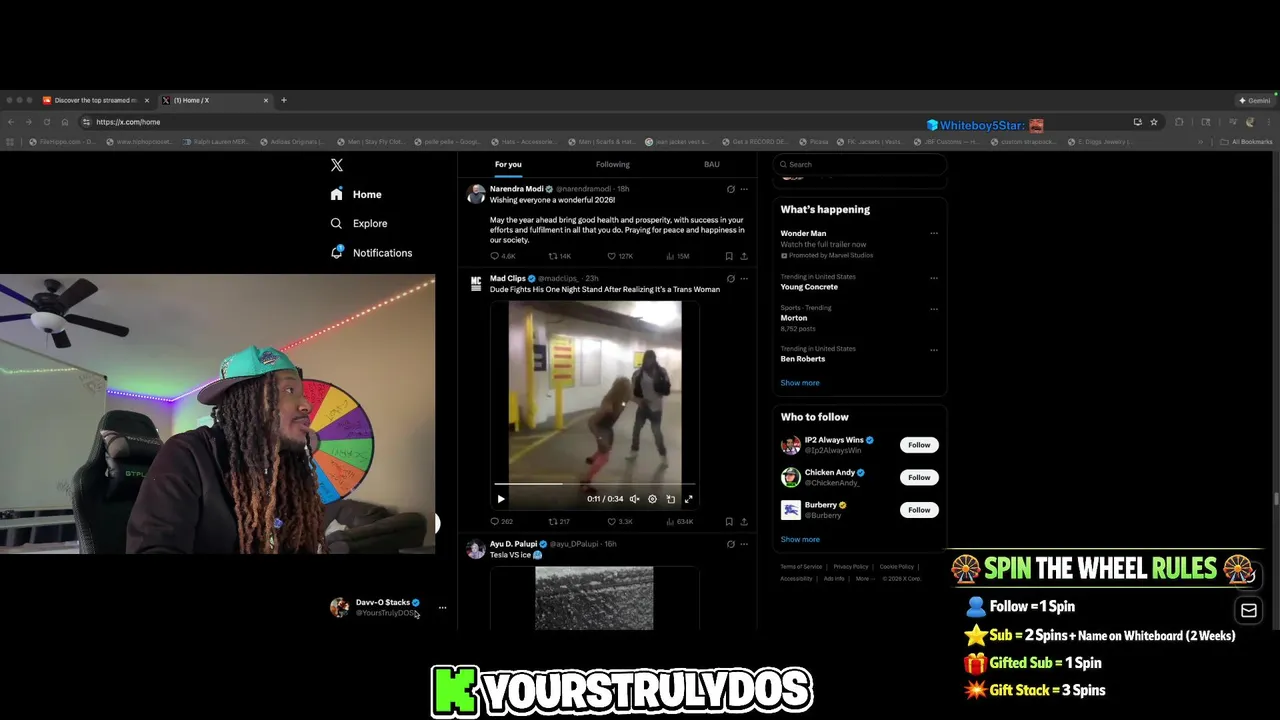Open more options for Ben Roberts trend

pyautogui.click(x=934, y=349)
